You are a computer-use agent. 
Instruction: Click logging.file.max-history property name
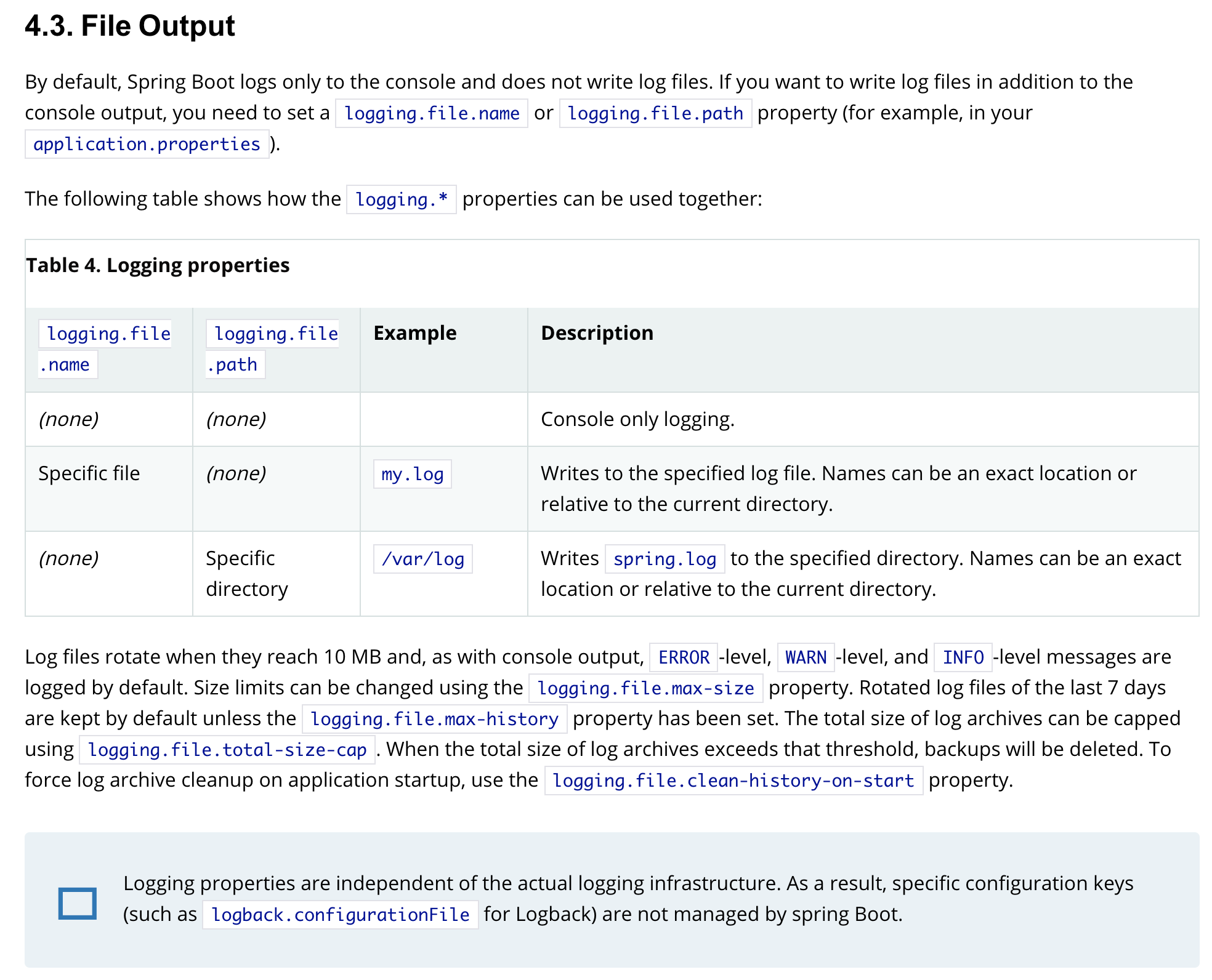point(434,719)
